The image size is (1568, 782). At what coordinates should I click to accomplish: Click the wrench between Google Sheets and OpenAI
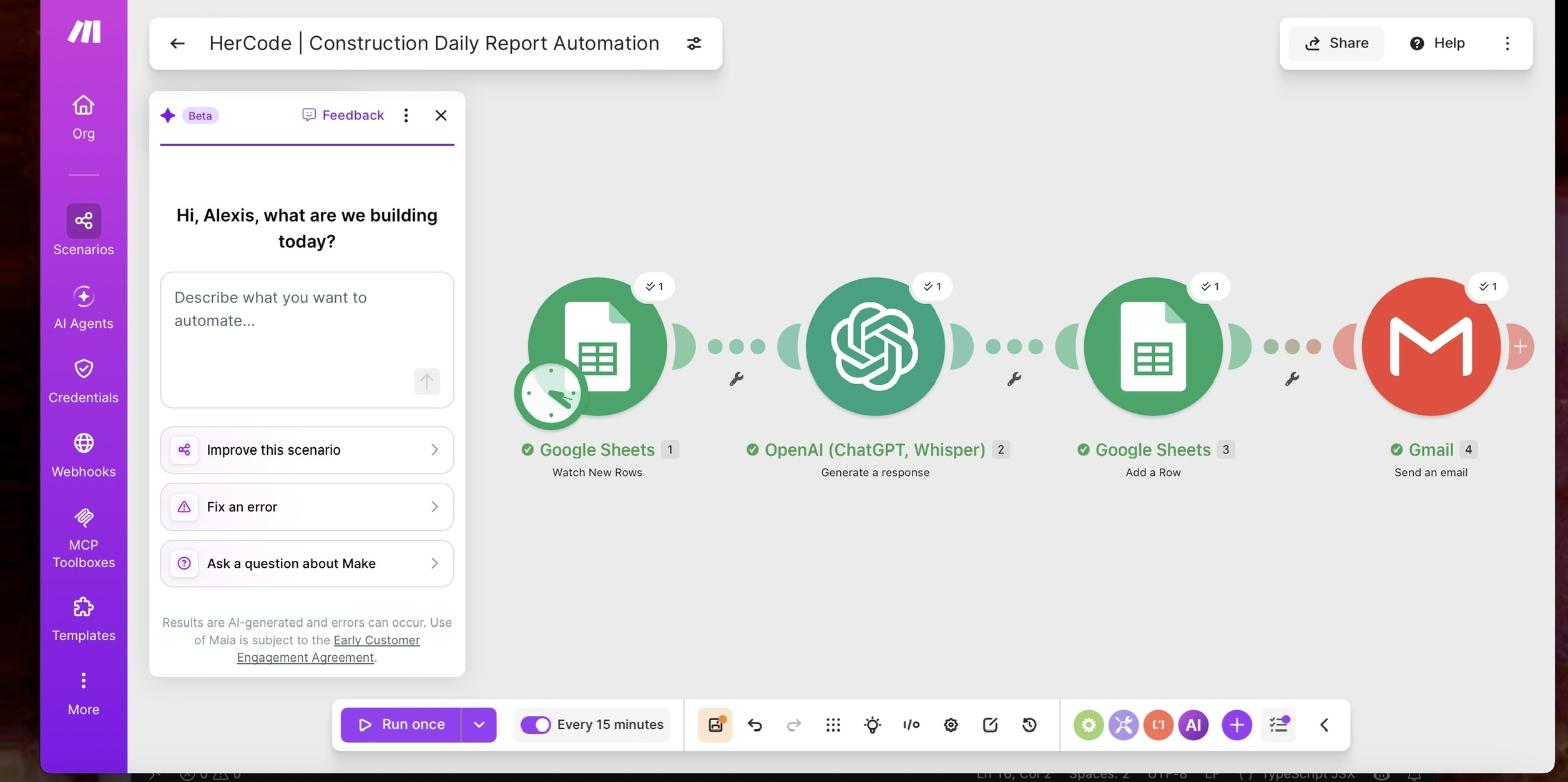click(737, 379)
